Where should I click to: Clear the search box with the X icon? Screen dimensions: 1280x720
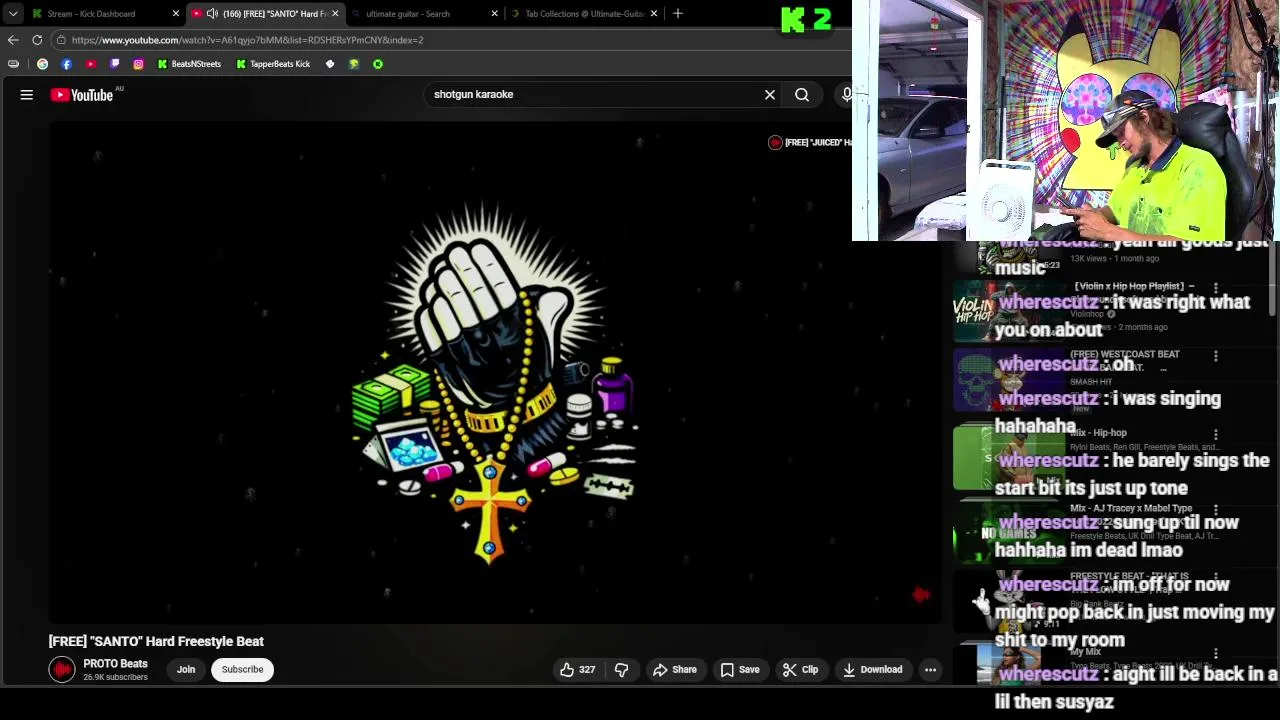tap(770, 95)
